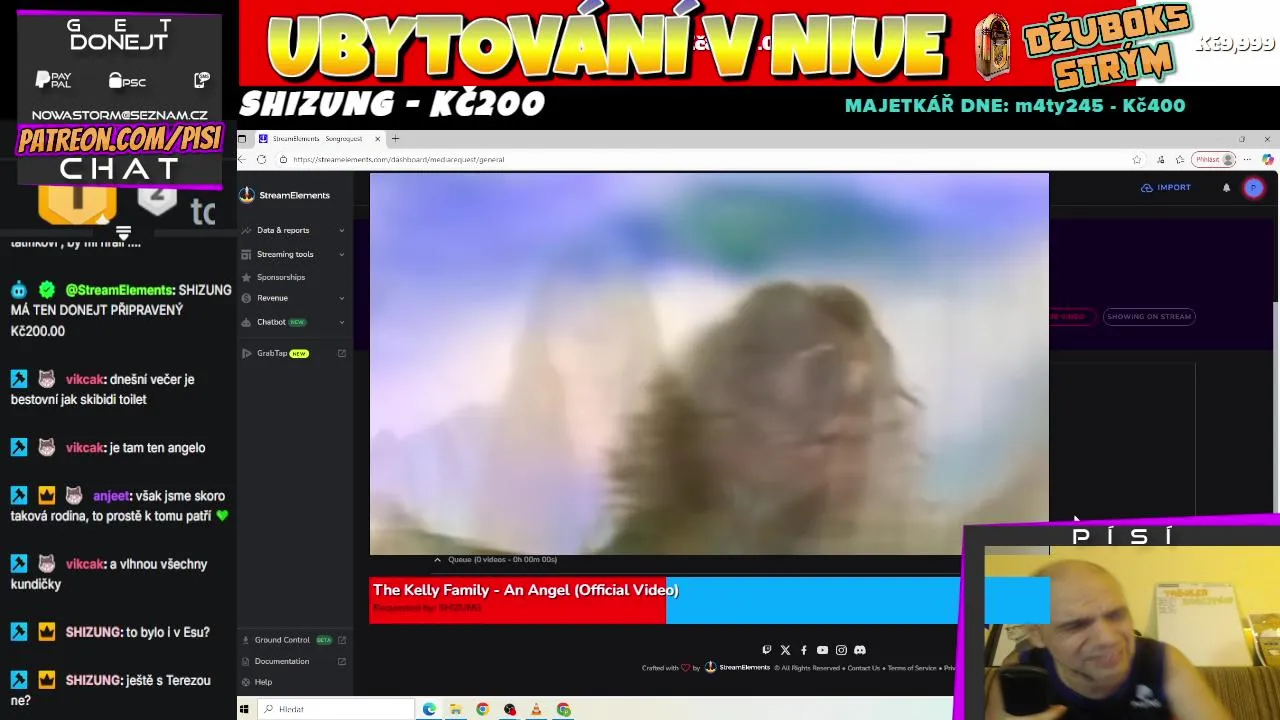Open the Instagram footer icon

(x=841, y=650)
